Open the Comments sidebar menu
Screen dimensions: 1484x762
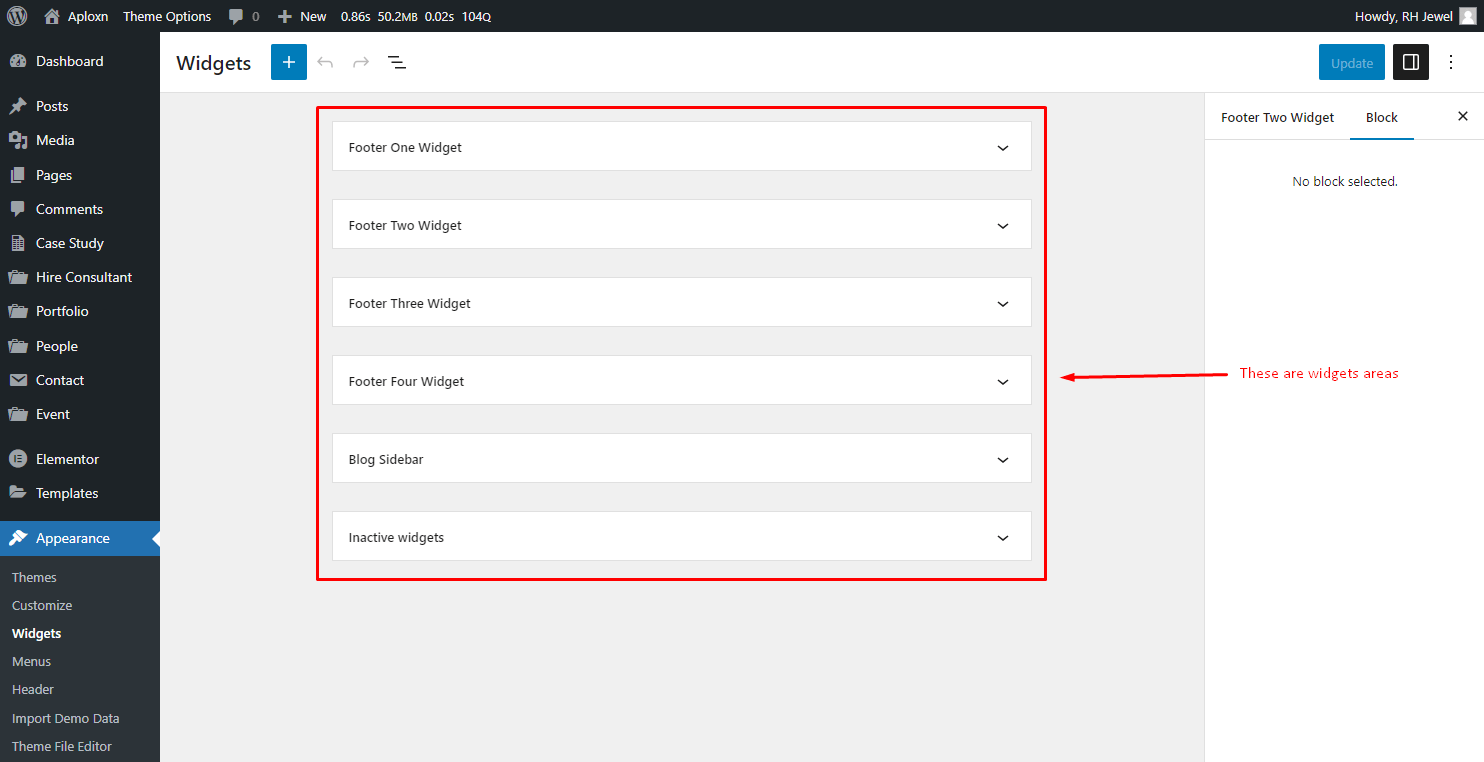point(80,209)
